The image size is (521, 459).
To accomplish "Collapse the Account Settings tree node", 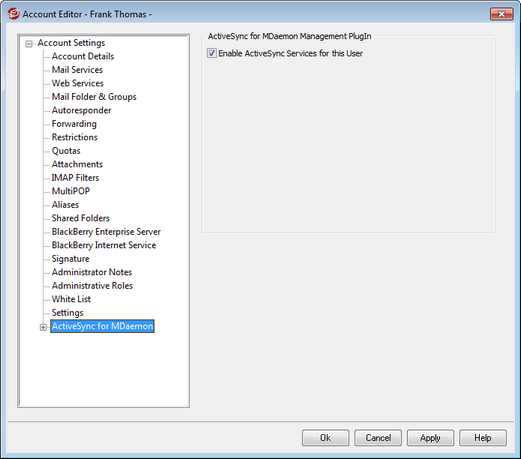I will [29, 44].
